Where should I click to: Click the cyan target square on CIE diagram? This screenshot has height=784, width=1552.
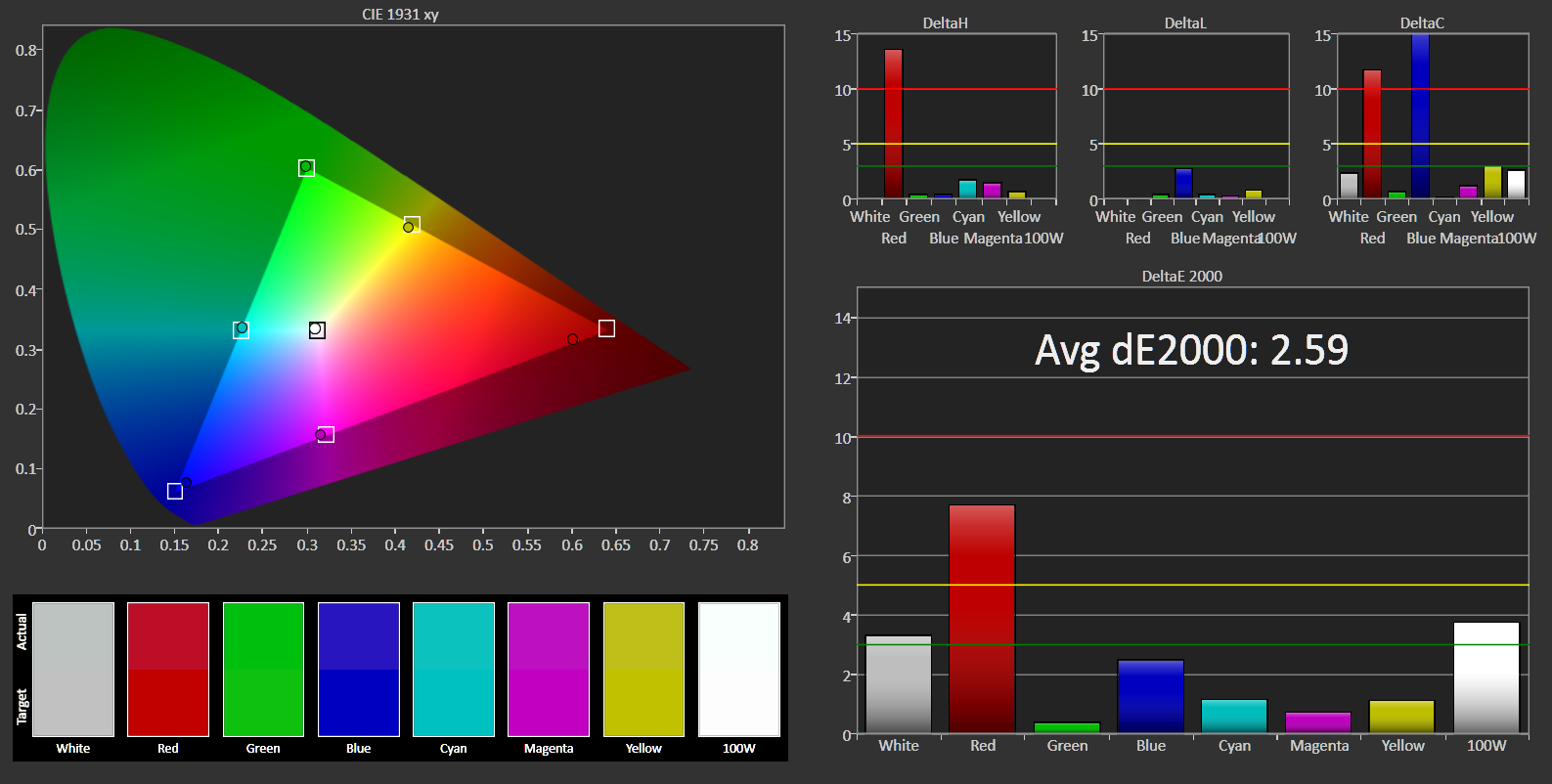(x=242, y=330)
